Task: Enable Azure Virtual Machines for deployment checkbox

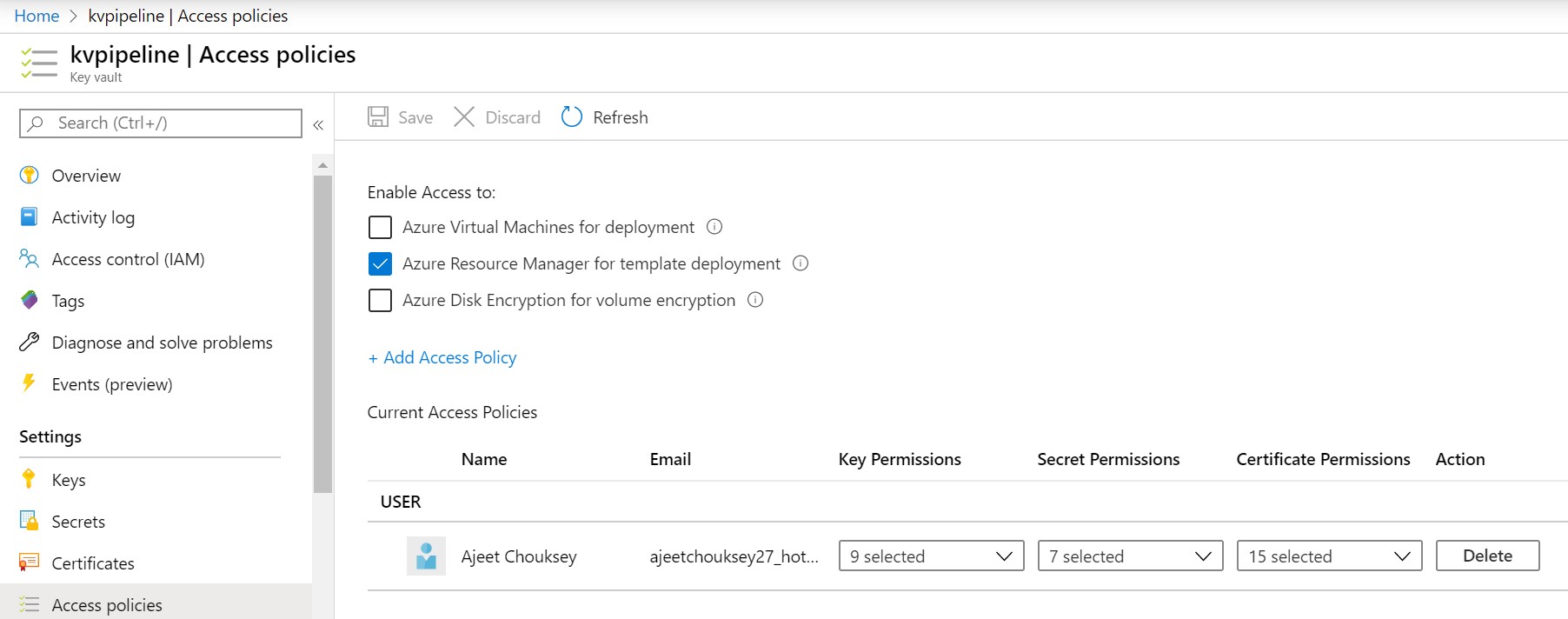Action: coord(380,227)
